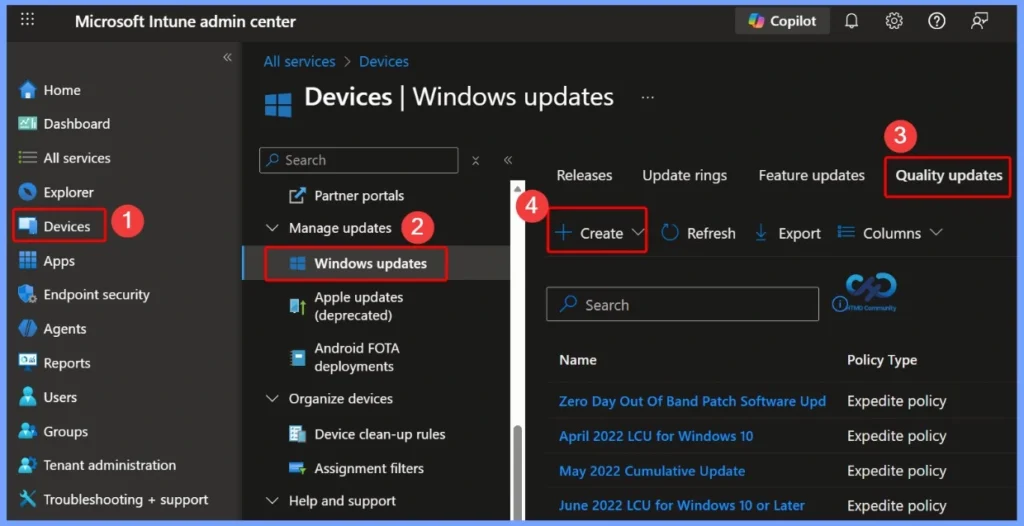1024x526 pixels.
Task: Open Device clean-up rules
Action: [367, 434]
